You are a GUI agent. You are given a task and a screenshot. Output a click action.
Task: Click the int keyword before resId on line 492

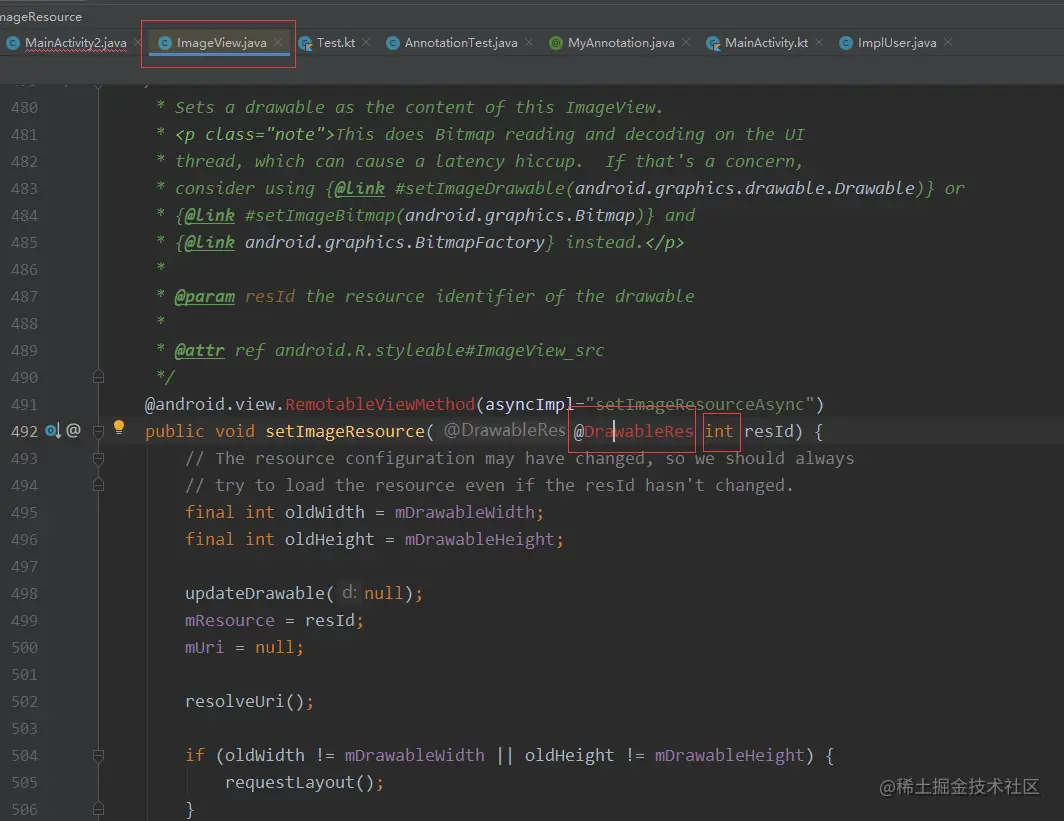point(719,432)
